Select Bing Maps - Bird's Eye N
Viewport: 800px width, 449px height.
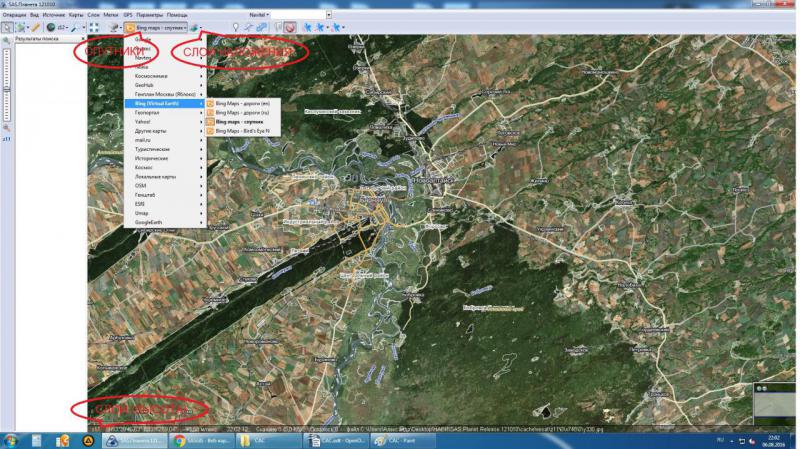pyautogui.click(x=242, y=130)
